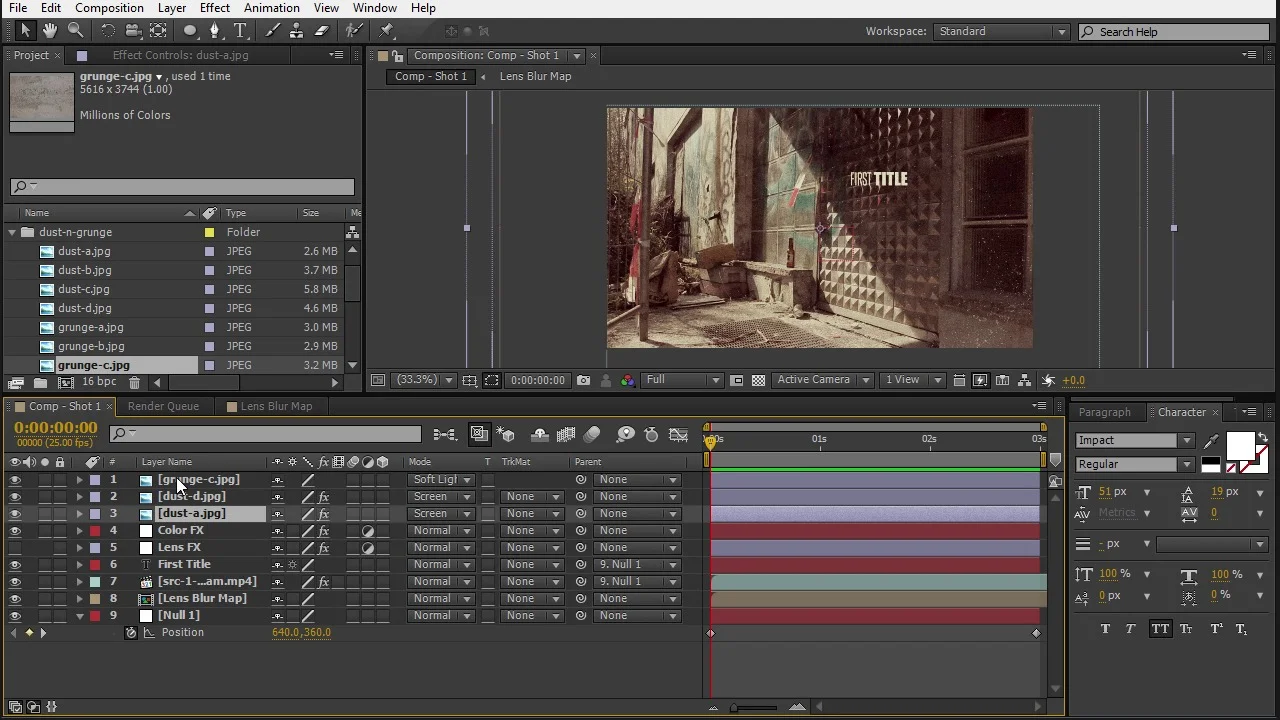The width and height of the screenshot is (1280, 720).
Task: Collapse the Null 1 layer properties
Action: (80, 616)
